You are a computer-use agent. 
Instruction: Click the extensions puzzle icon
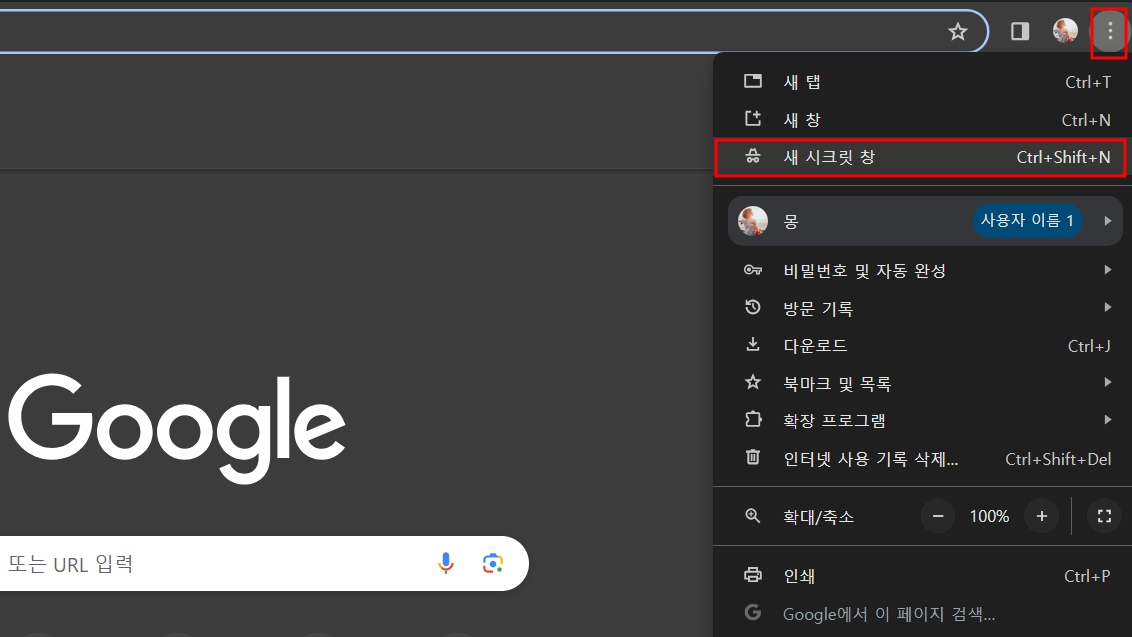click(x=753, y=420)
